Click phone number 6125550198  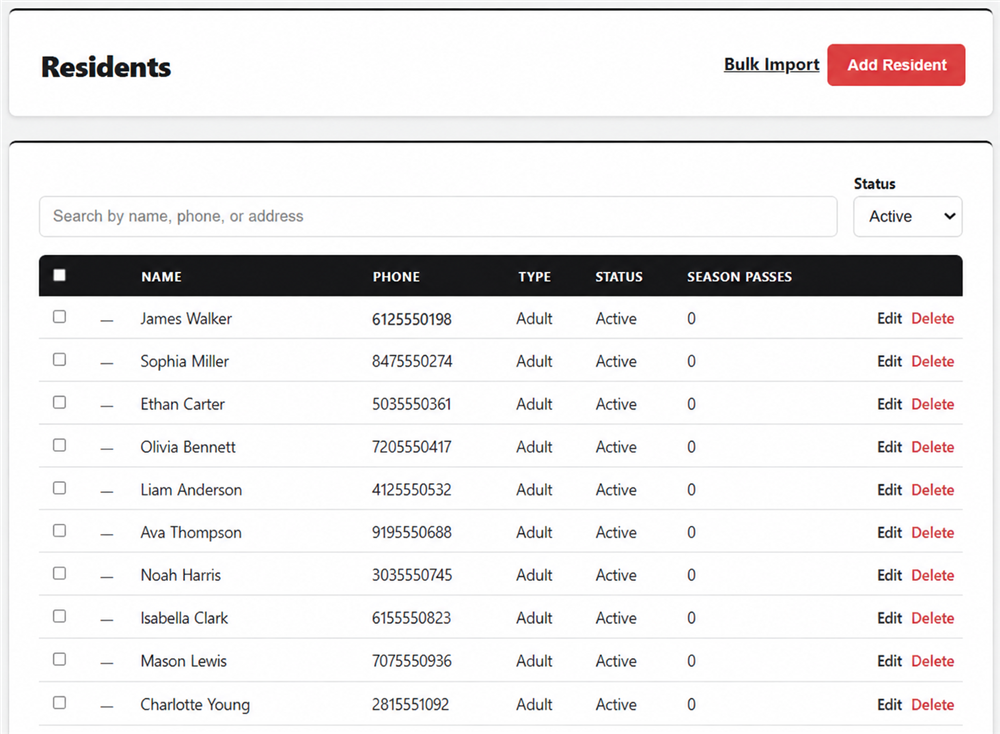[x=411, y=318]
